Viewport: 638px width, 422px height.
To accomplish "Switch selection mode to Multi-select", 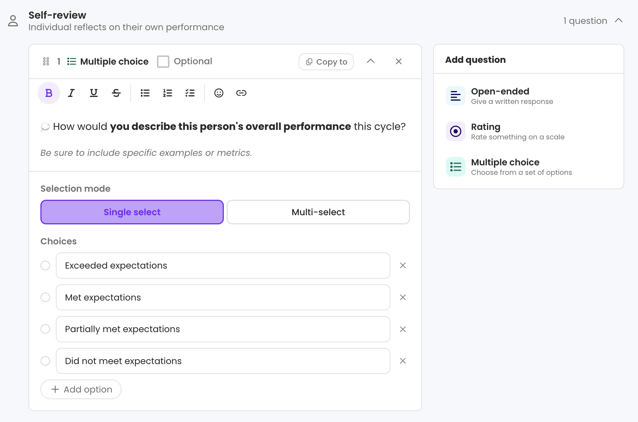I will tap(318, 212).
